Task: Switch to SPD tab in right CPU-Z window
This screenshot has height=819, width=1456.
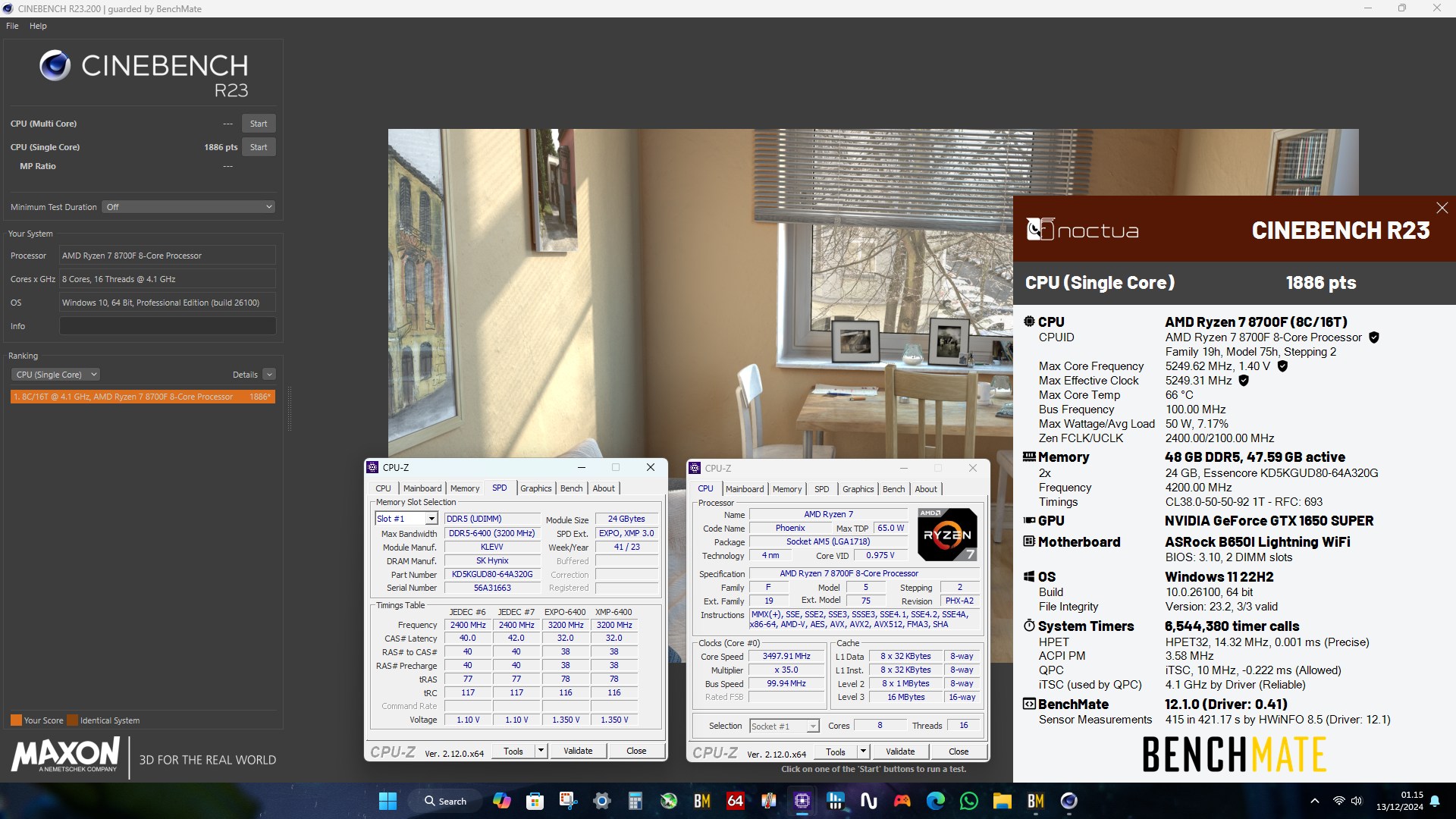Action: coord(821,489)
